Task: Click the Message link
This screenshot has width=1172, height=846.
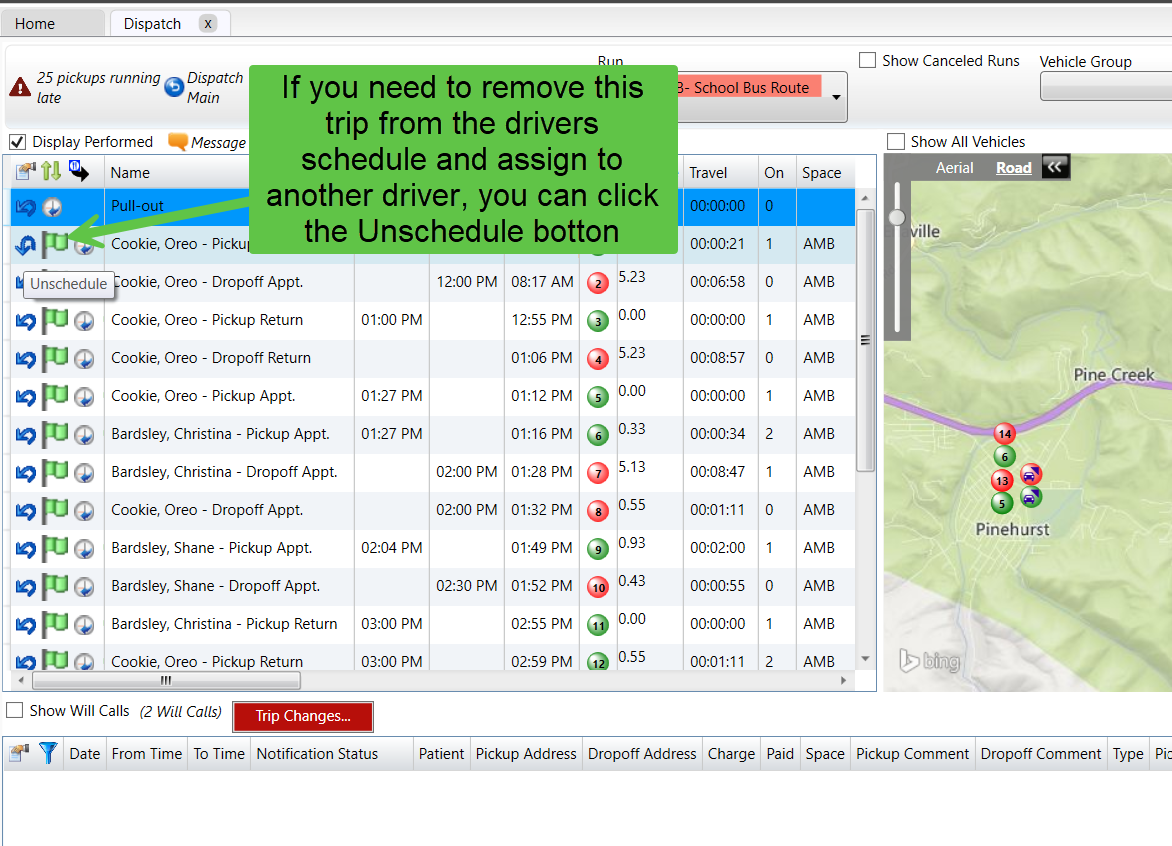Action: pos(218,142)
